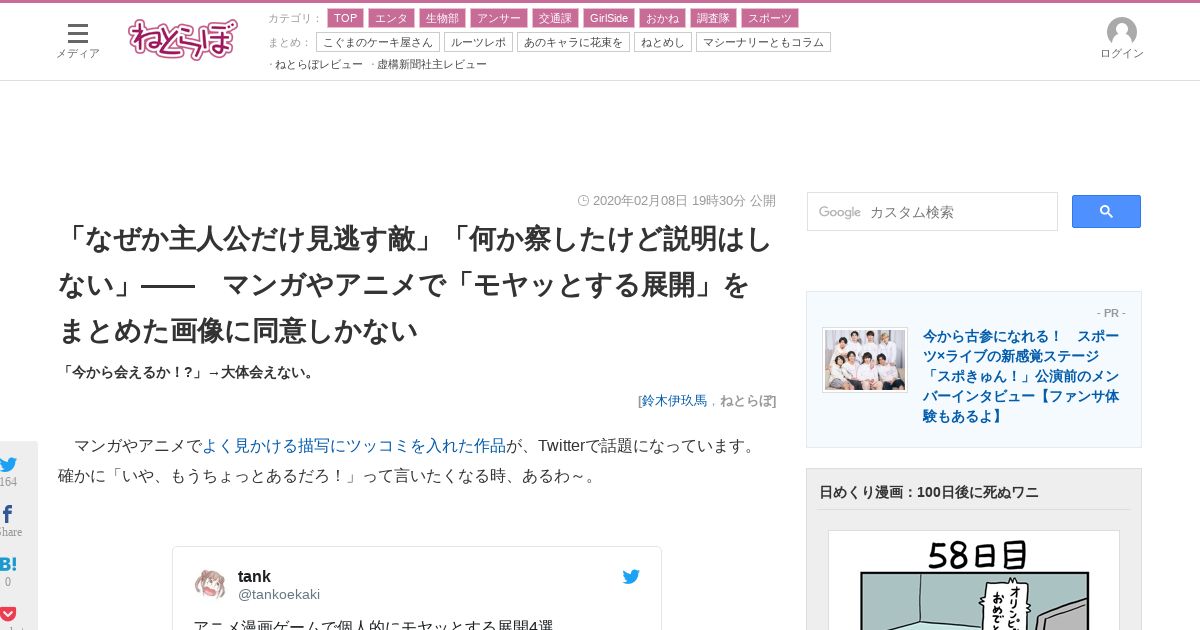Click the ねとらぼ site logo
Viewport: 1200px width, 630px height.
pos(183,39)
